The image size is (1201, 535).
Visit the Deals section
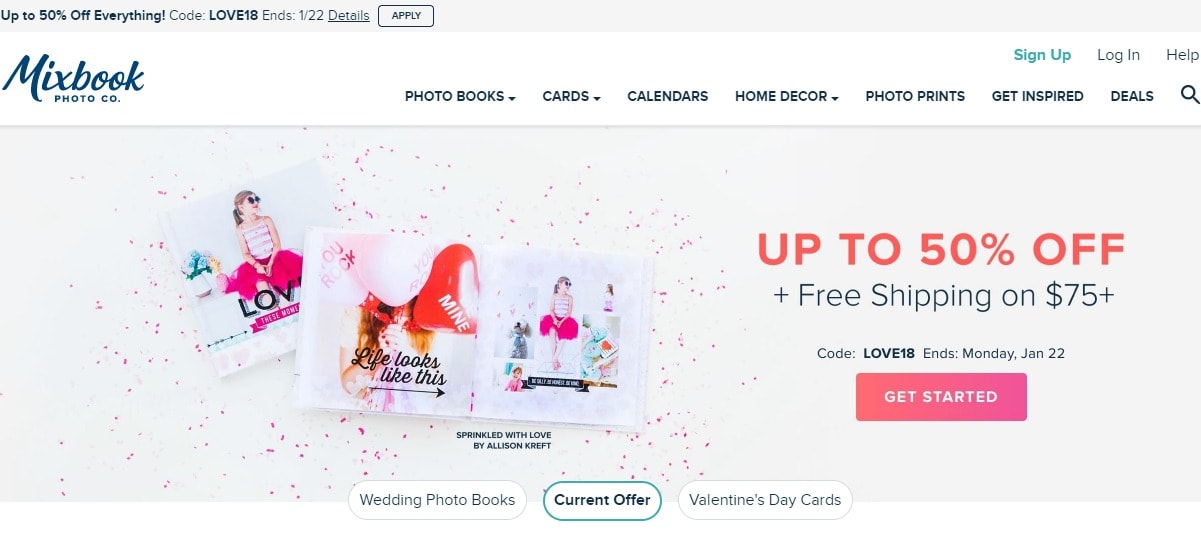(x=1132, y=97)
